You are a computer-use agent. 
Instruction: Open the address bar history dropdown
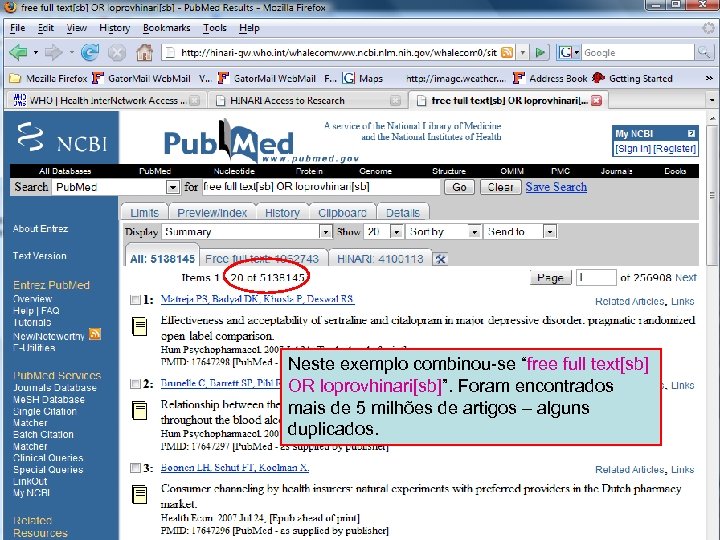tap(523, 52)
